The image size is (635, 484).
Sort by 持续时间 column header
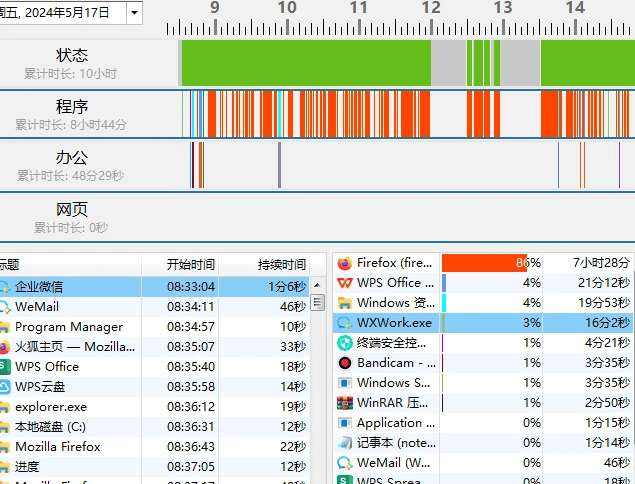[x=264, y=264]
